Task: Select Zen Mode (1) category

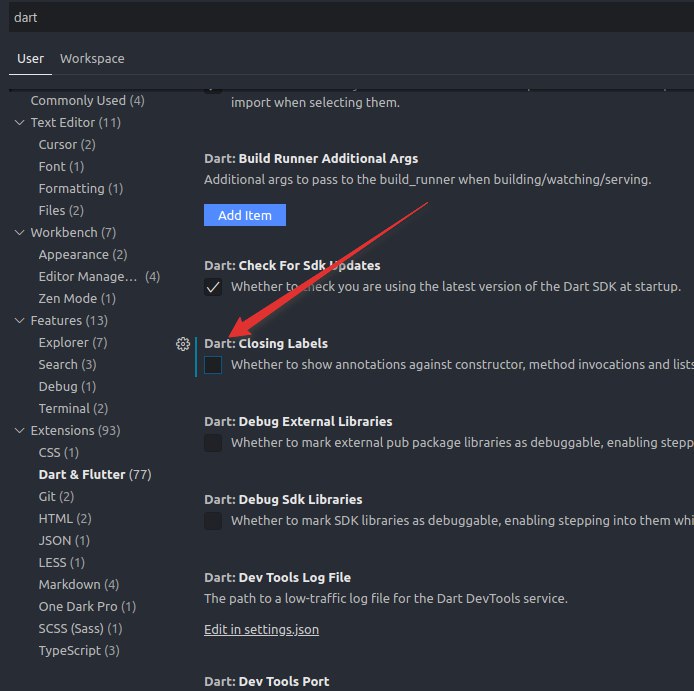Action: tap(77, 299)
